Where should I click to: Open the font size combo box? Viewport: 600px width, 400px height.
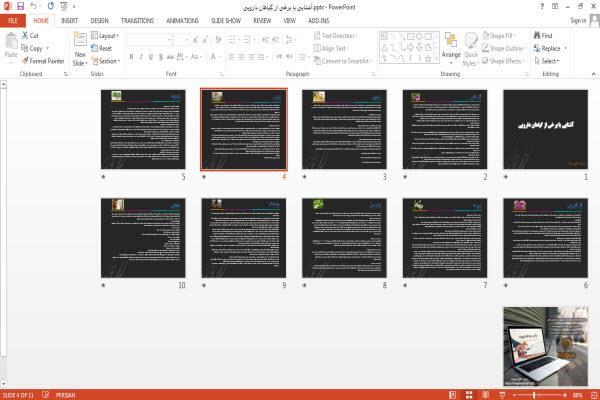coord(181,40)
